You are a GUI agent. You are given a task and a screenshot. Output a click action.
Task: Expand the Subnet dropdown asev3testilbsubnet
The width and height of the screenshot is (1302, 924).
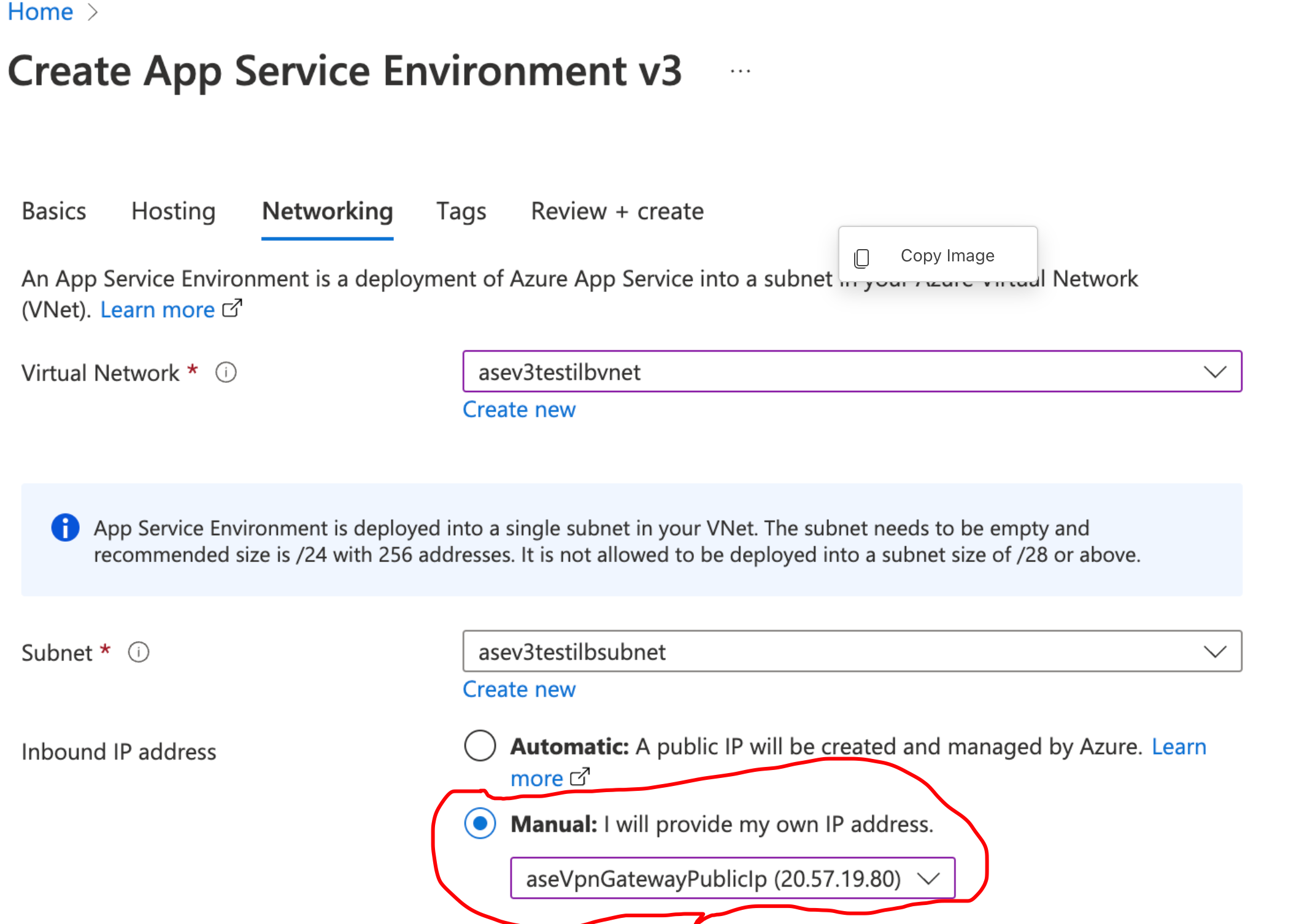(852, 651)
